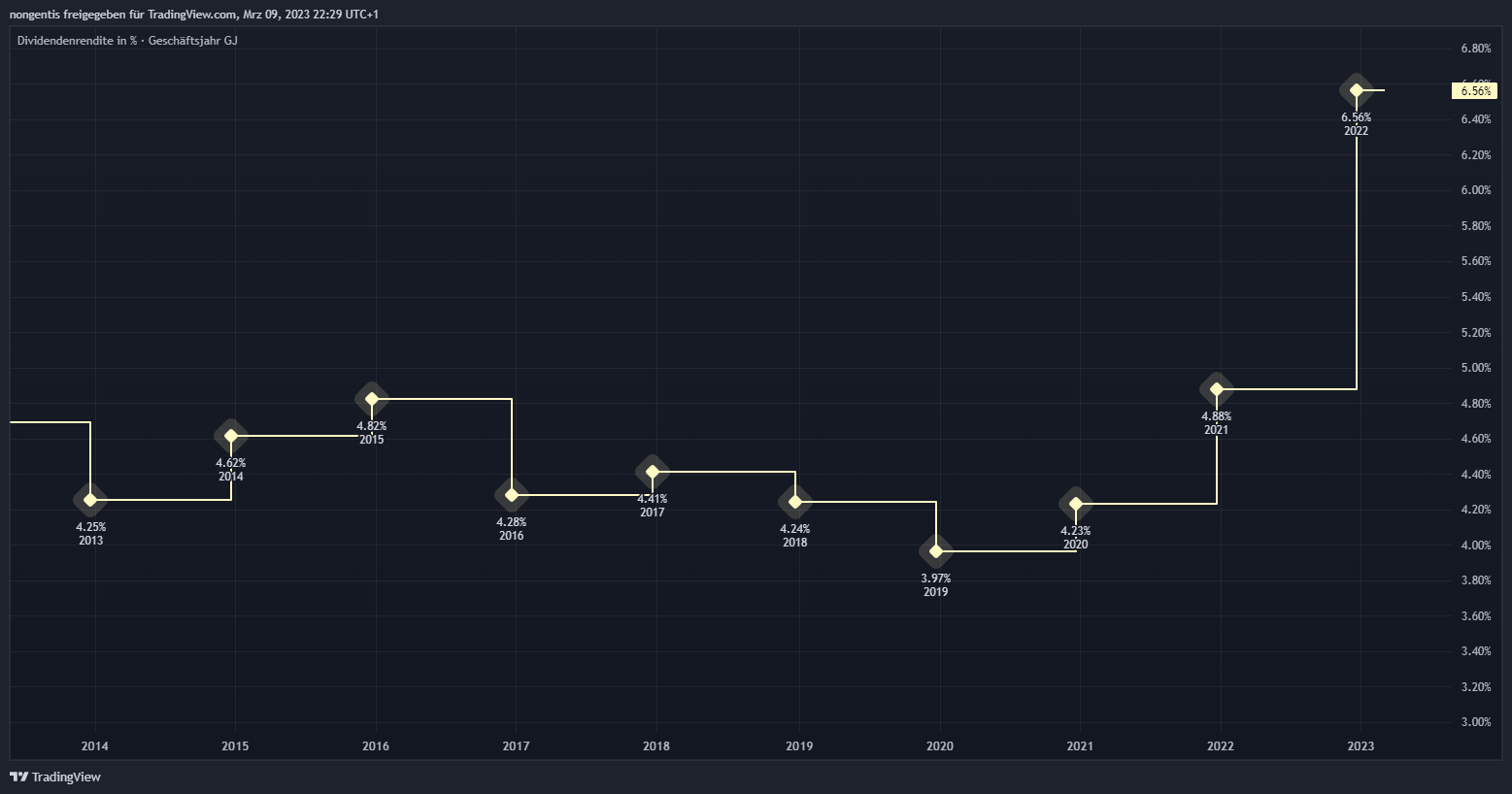Click the 2014 label on the time axis
Image resolution: width=1512 pixels, height=794 pixels.
[x=95, y=746]
